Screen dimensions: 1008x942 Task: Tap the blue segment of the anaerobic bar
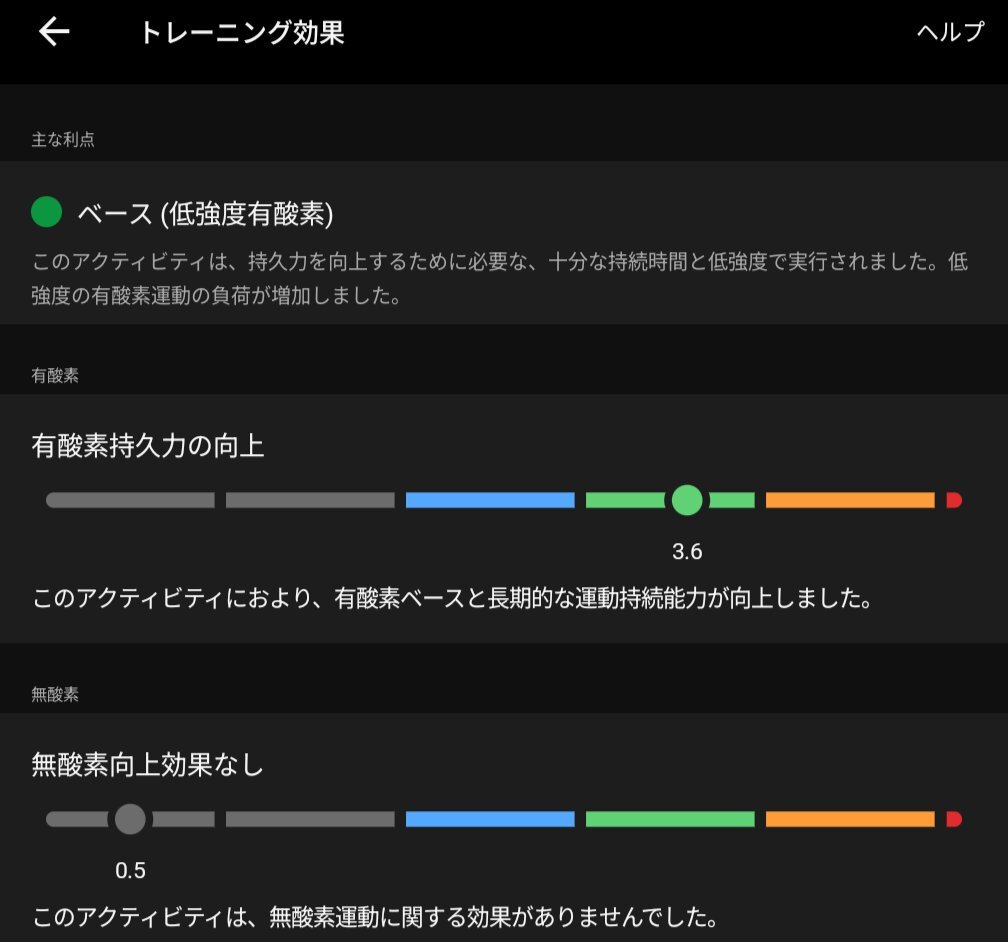coord(490,820)
